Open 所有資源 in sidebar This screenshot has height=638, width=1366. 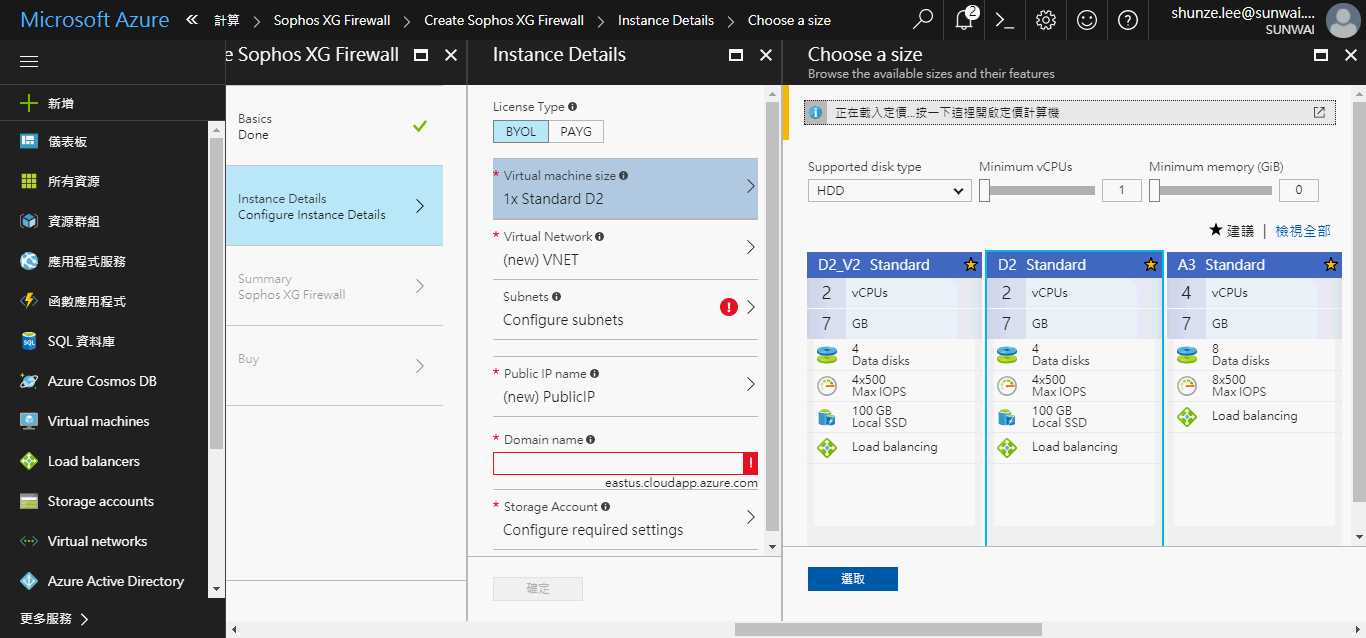(x=105, y=182)
